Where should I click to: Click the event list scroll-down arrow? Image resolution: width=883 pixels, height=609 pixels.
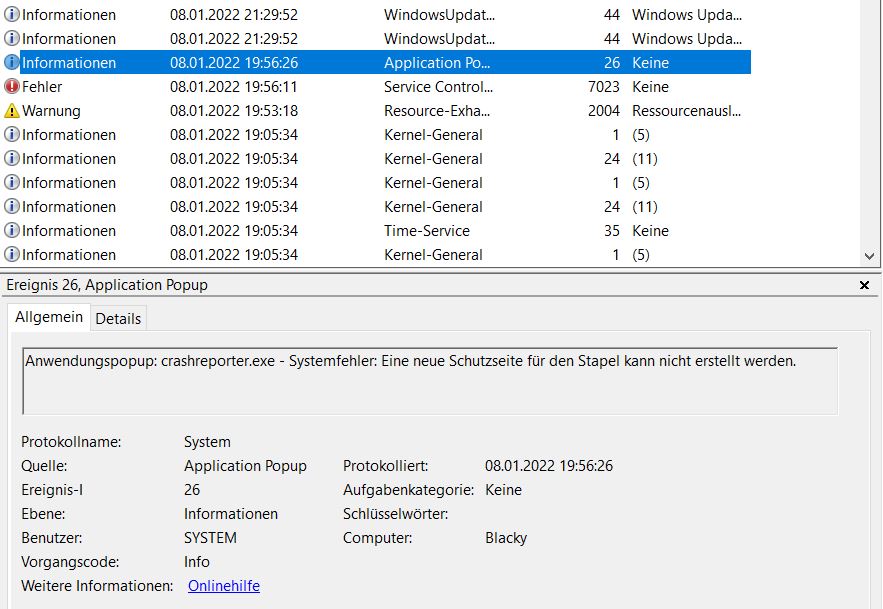coord(871,257)
